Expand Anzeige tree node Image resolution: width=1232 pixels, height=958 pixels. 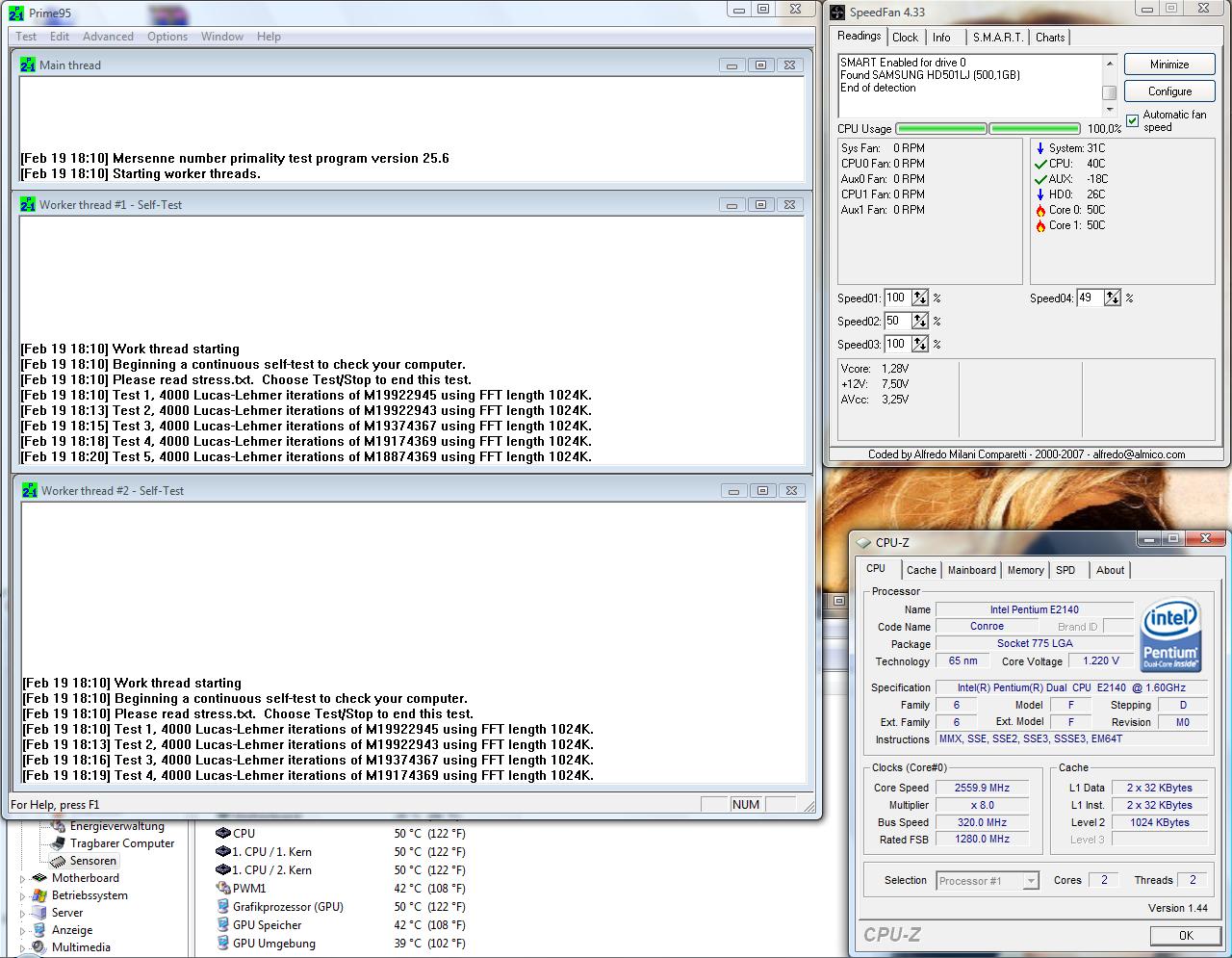(23, 930)
